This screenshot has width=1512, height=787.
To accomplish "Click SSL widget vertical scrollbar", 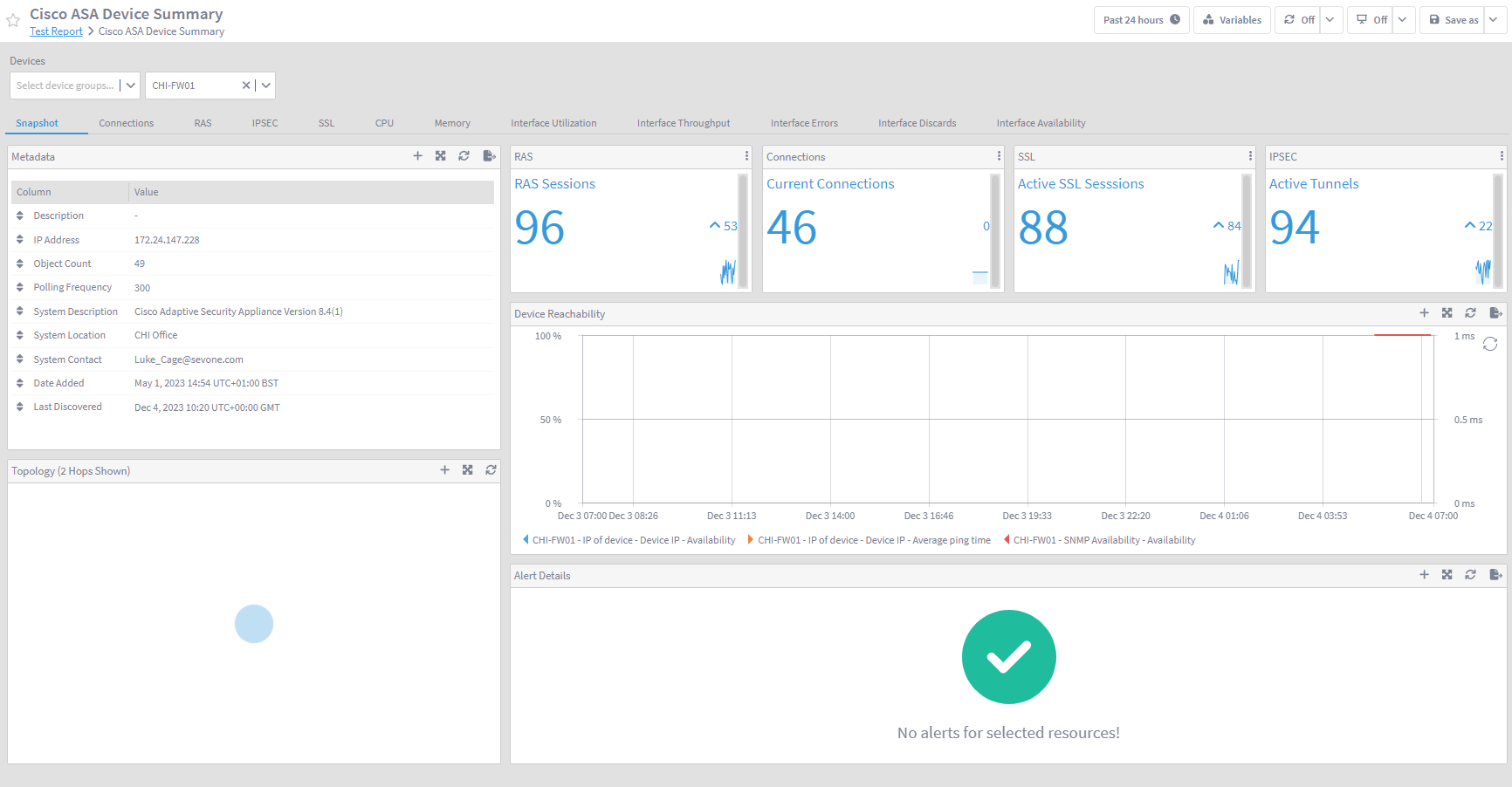I will 1247,230.
